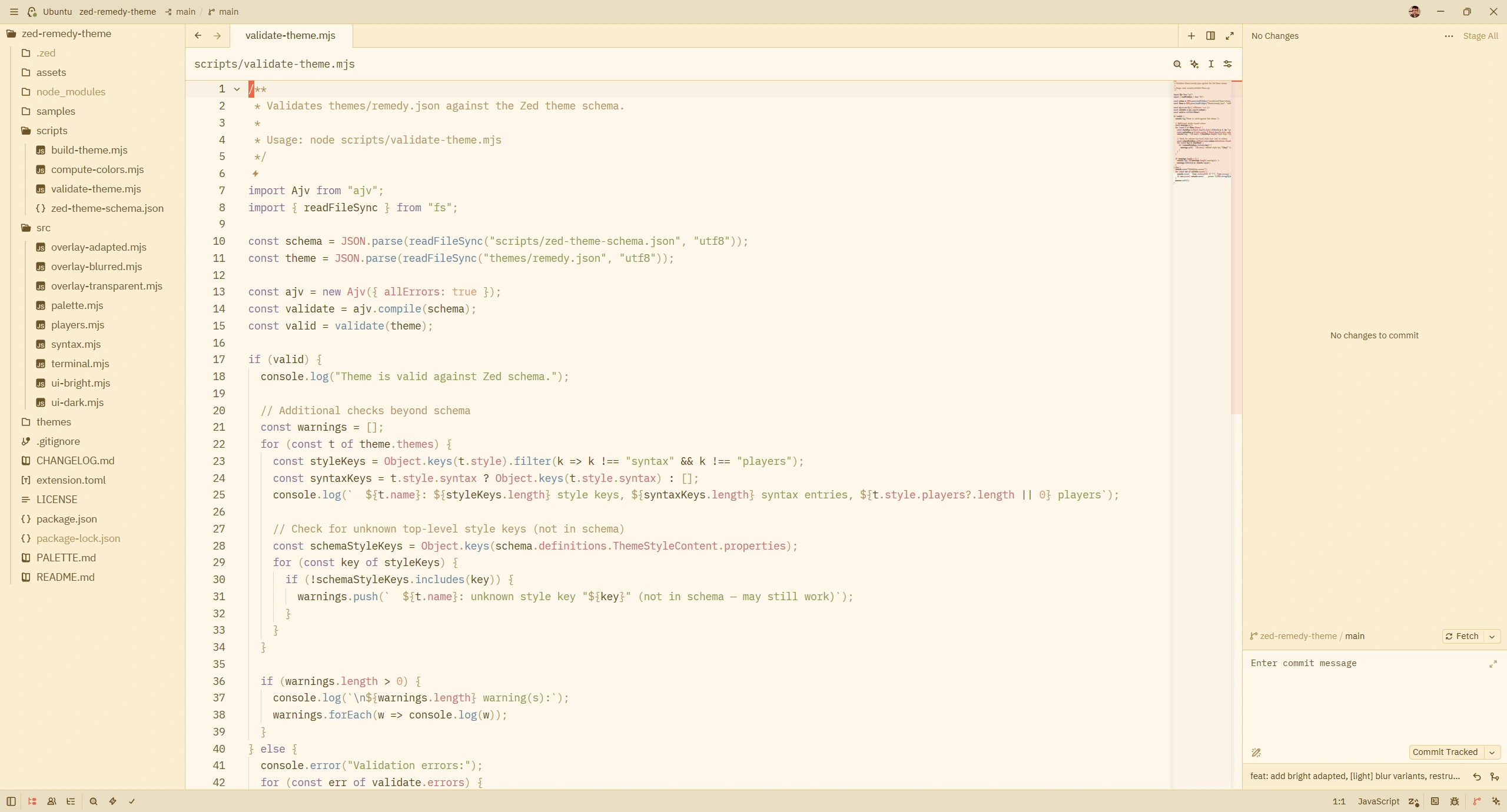Screen dimensions: 1507x812
Task: Expand the samples folder
Action: (92, 111)
